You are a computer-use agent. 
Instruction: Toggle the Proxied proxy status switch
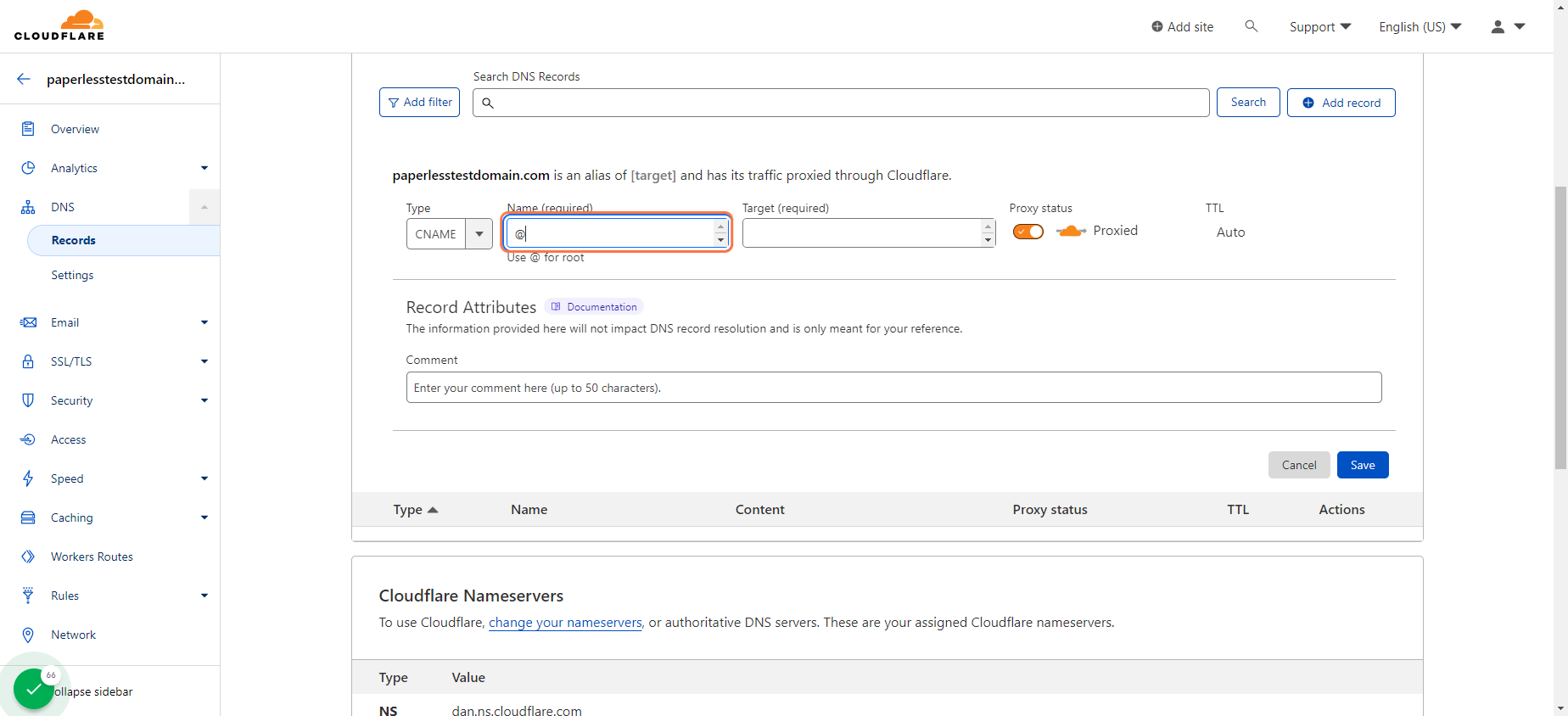(1028, 232)
